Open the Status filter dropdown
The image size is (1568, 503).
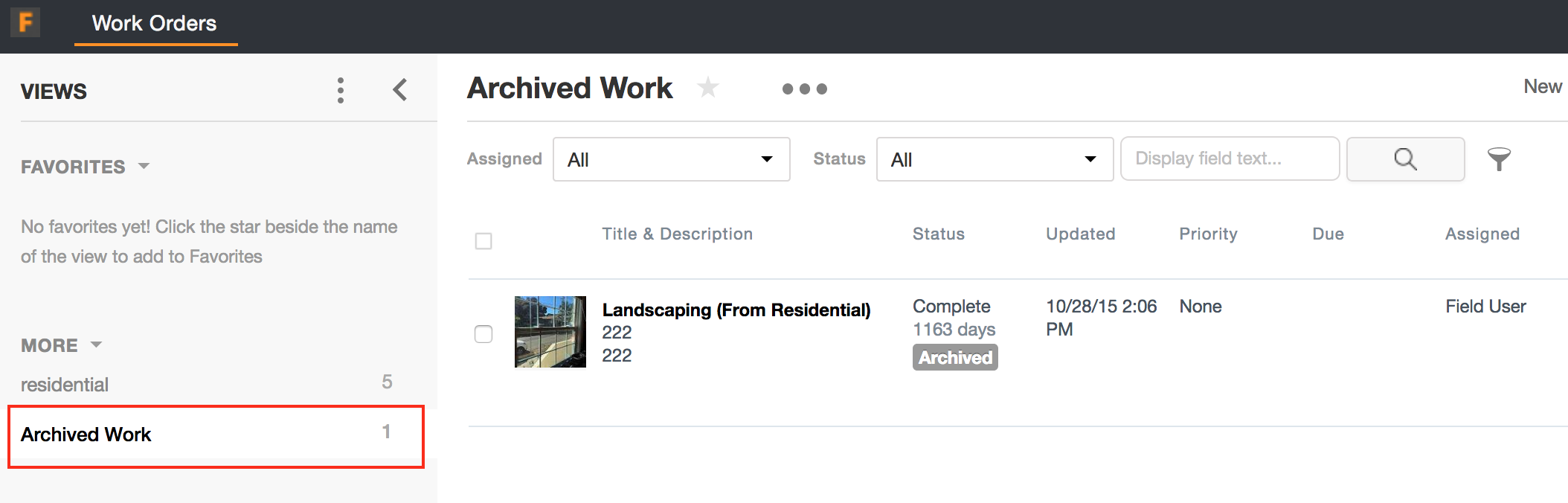click(995, 159)
